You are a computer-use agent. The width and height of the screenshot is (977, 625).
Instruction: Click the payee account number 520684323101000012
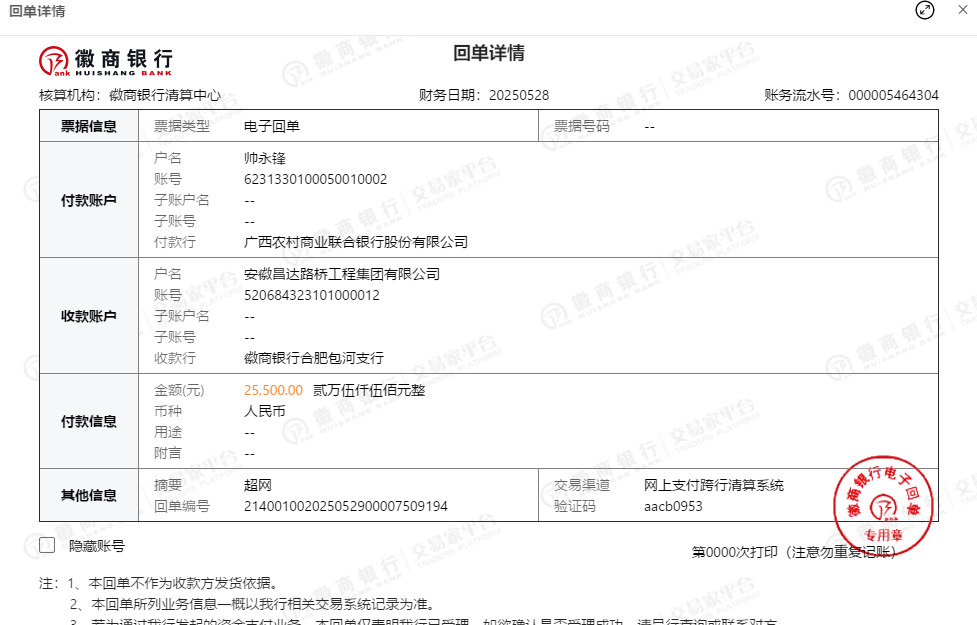[x=311, y=295]
